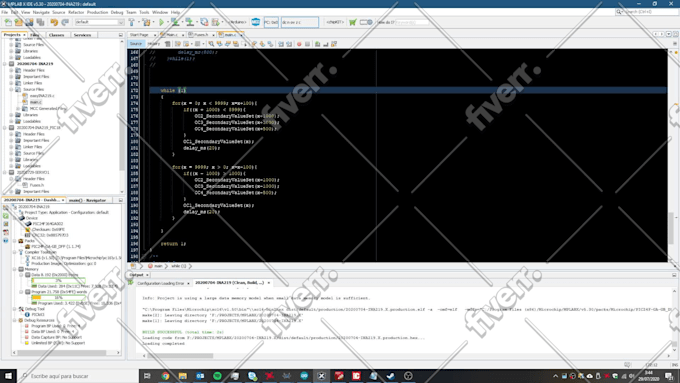Image resolution: width=680 pixels, height=383 pixels.
Task: Click the Hold in Reset icon
Action: (x=204, y=22)
